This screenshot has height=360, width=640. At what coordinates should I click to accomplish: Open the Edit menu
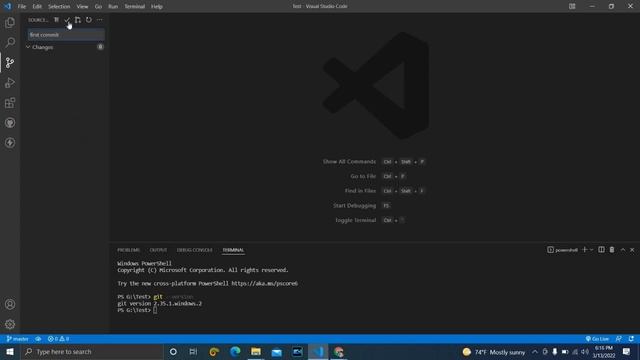(37, 7)
